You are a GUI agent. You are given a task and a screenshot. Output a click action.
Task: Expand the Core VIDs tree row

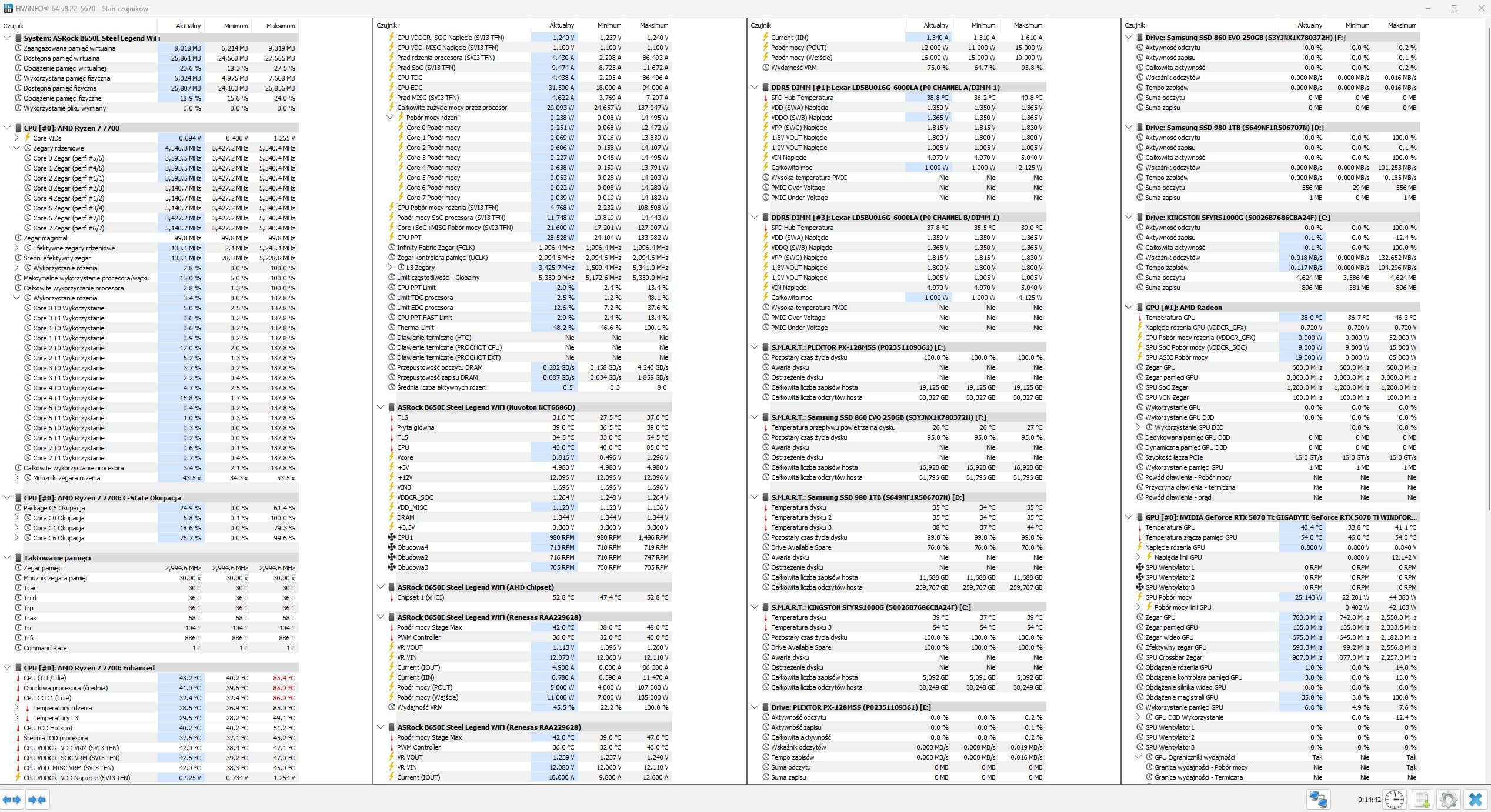(16, 138)
